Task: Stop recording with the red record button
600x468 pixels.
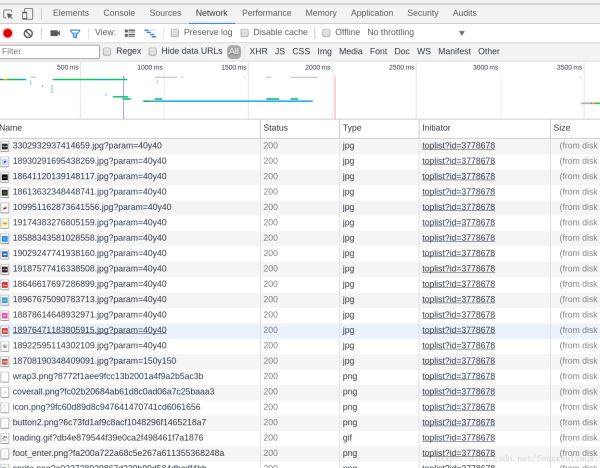Action: [x=8, y=33]
